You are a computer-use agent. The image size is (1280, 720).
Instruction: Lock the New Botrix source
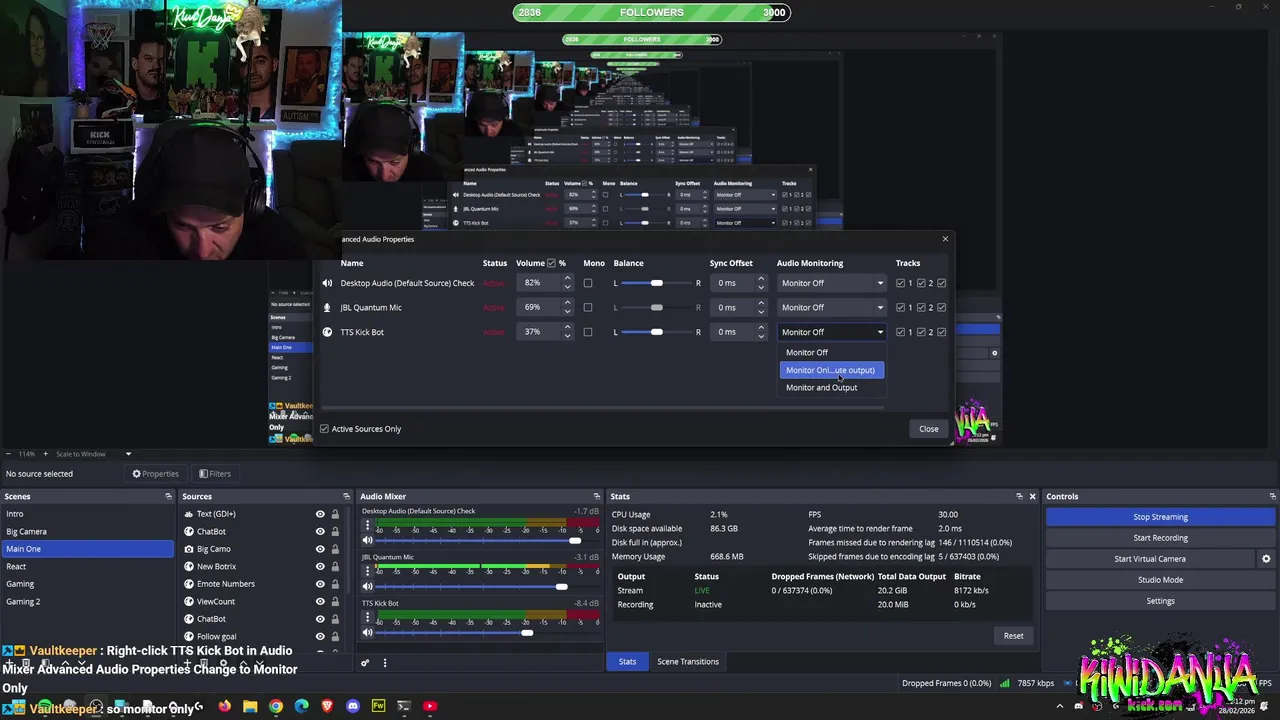[335, 566]
